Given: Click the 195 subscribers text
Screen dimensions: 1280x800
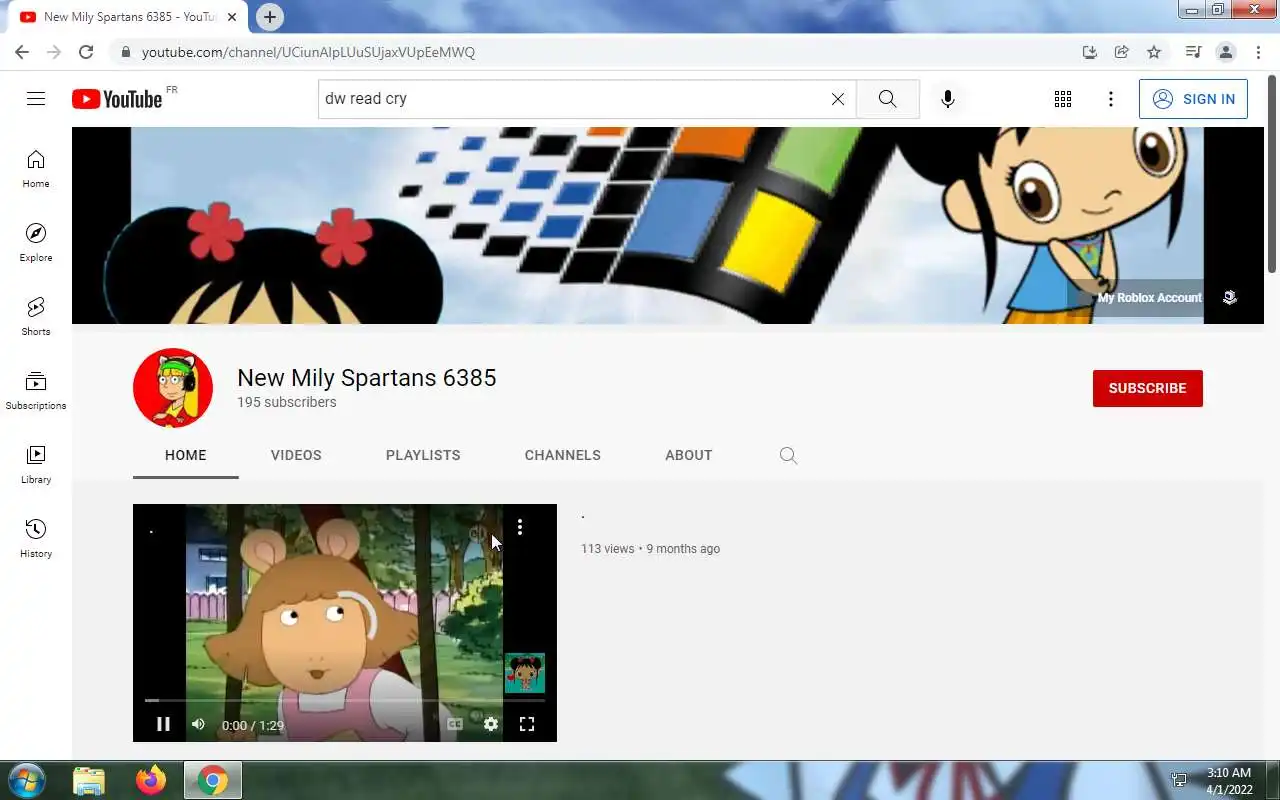Looking at the screenshot, I should 286,402.
